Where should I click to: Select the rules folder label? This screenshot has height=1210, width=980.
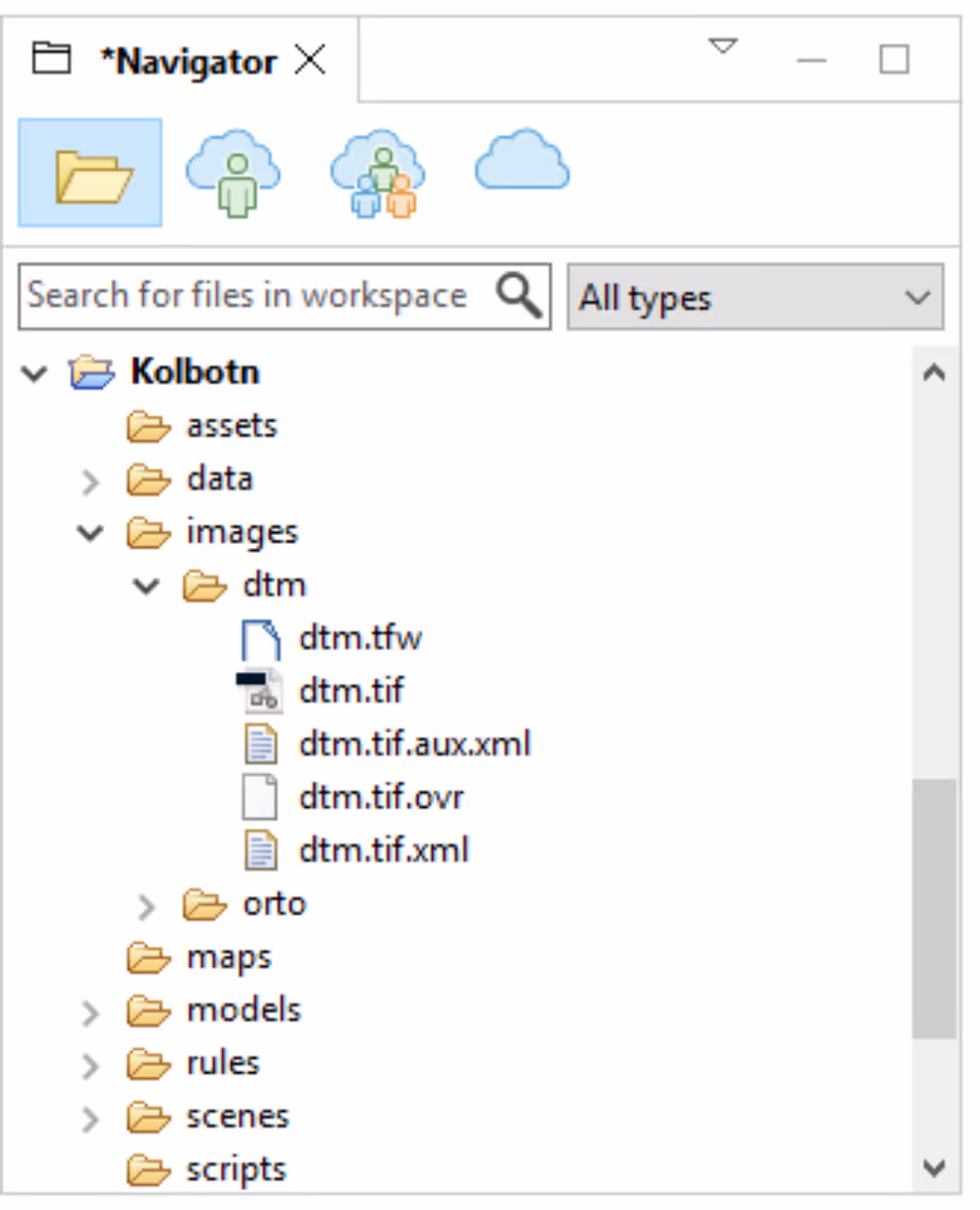pyautogui.click(x=223, y=1064)
